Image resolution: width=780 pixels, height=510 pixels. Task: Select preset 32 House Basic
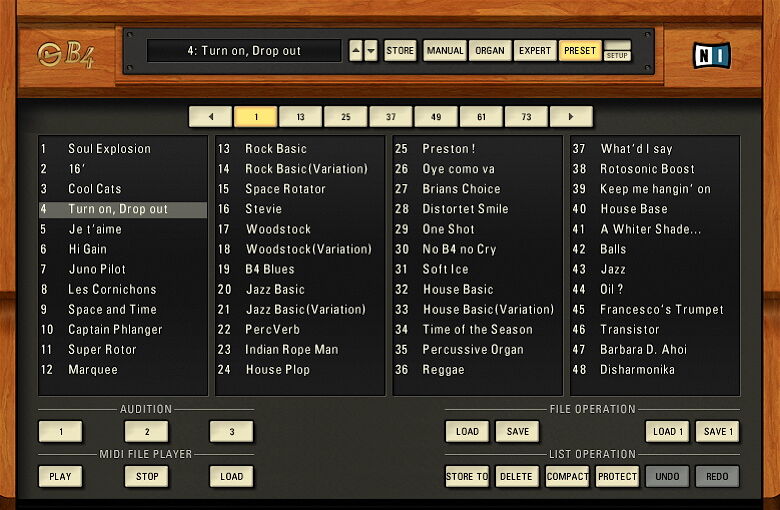478,290
